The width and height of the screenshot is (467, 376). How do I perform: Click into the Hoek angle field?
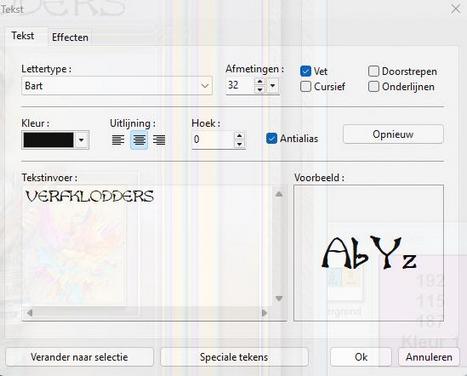(x=213, y=140)
